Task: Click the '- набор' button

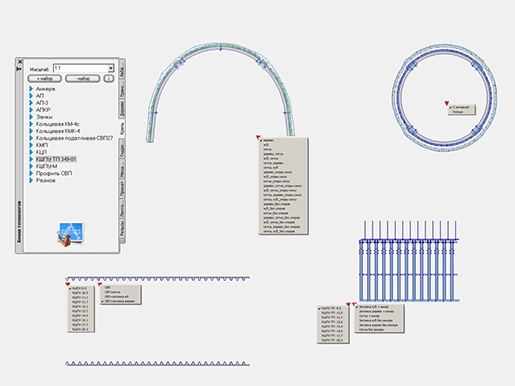Action: click(83, 79)
